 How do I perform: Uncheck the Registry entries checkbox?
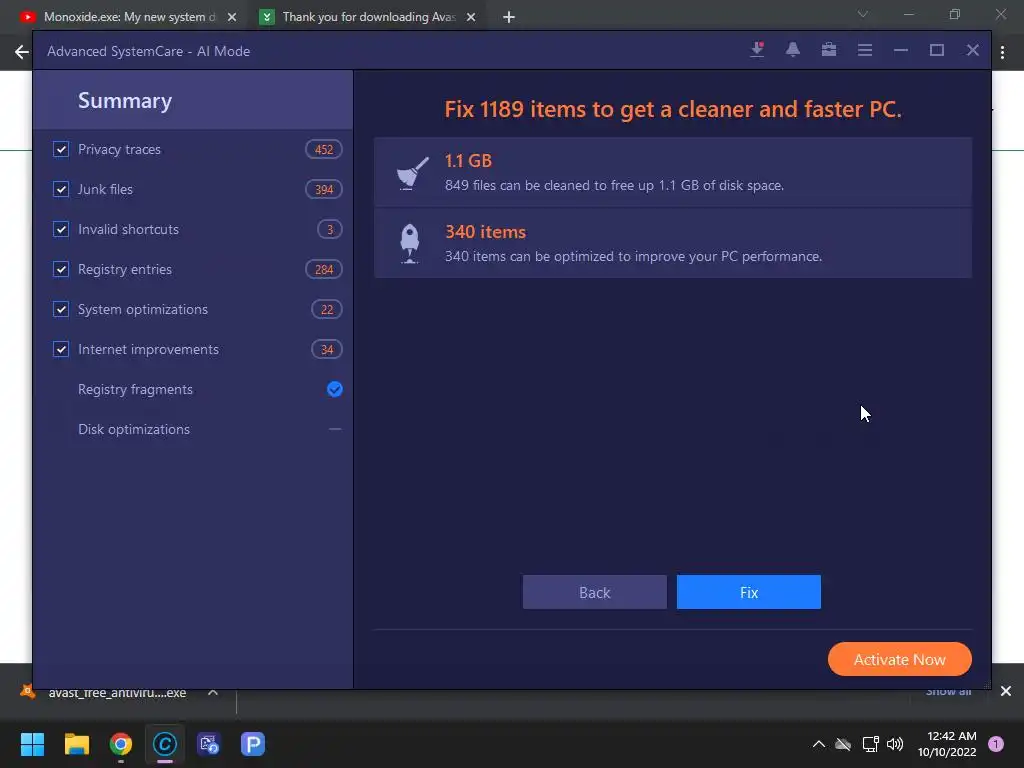pos(61,269)
